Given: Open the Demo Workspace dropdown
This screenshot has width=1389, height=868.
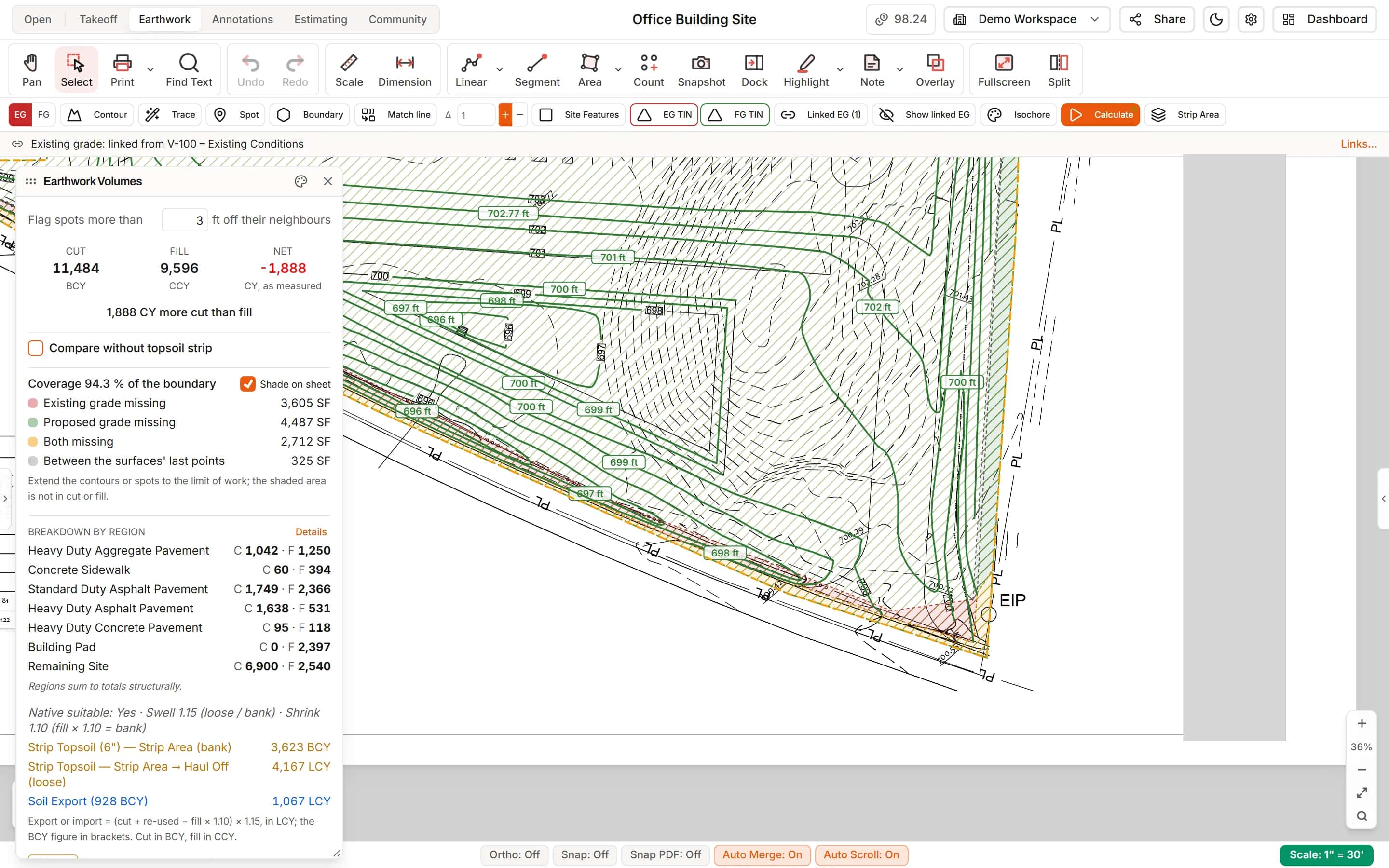Looking at the screenshot, I should click(x=1027, y=19).
